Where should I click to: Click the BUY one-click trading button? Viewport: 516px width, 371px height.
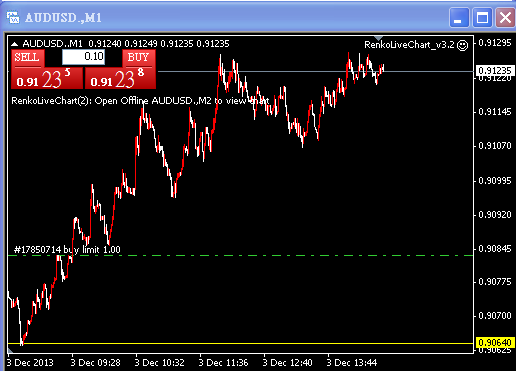(x=139, y=58)
